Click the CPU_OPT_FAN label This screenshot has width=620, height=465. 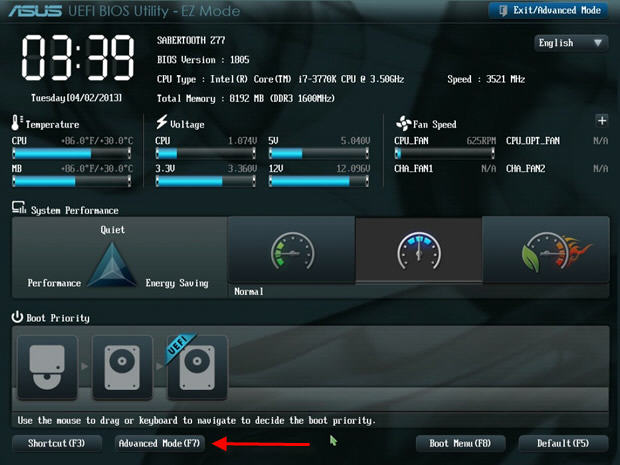point(533,141)
